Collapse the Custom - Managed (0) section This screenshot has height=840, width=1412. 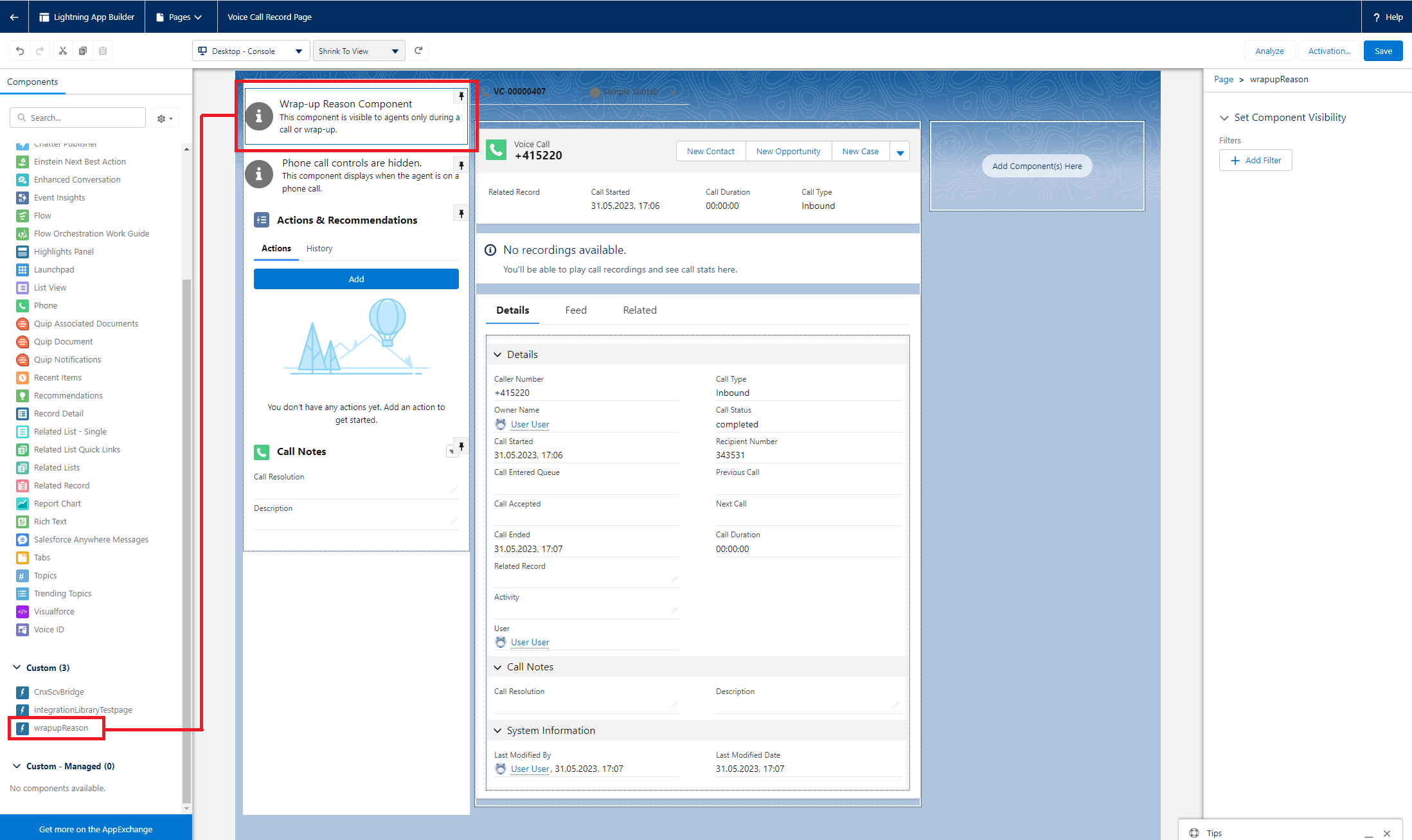pos(17,766)
